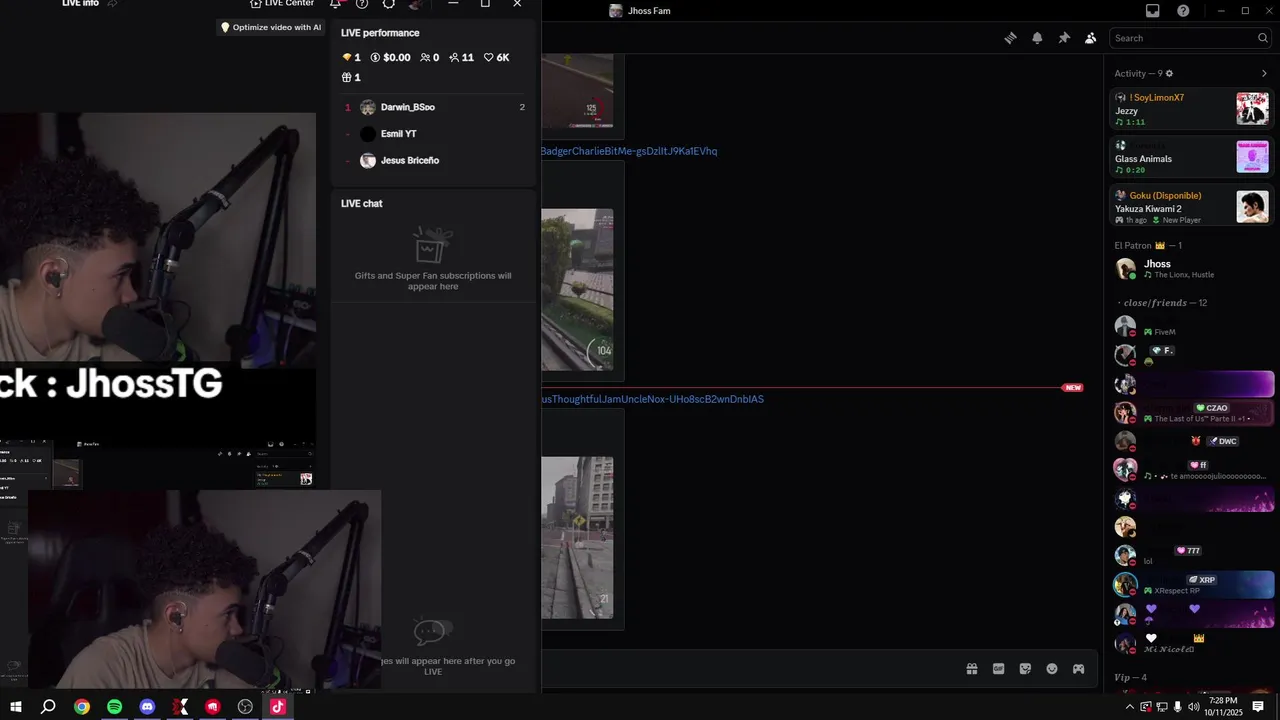
Task: Open Discord inbox icon
Action: pos(1153,11)
